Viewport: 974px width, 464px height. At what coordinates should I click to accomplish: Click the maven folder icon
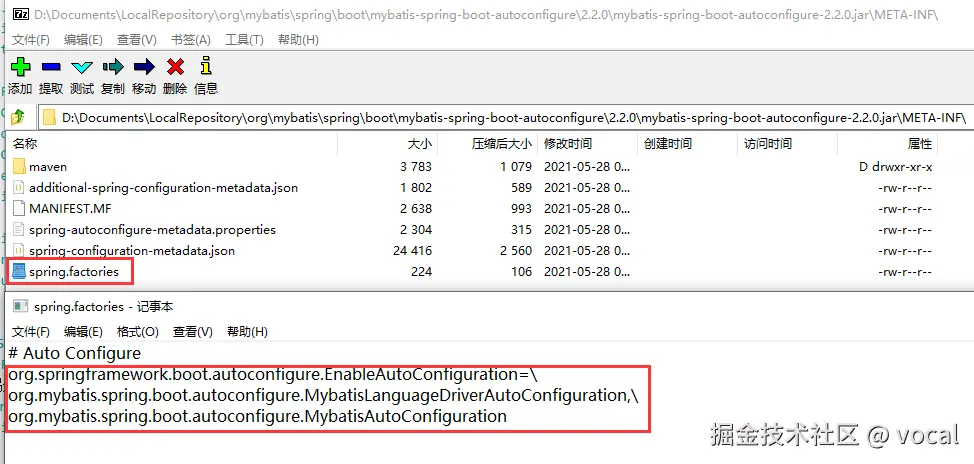(19, 166)
